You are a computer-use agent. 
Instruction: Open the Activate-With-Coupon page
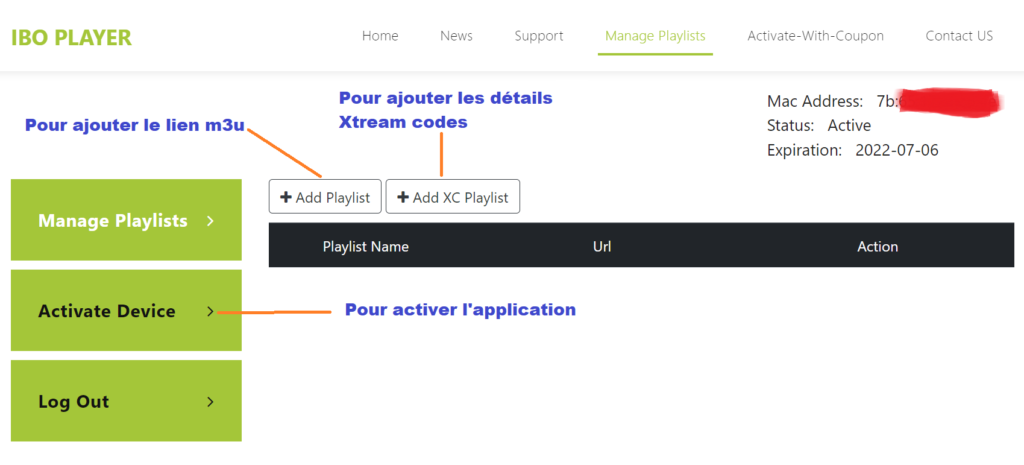click(815, 36)
